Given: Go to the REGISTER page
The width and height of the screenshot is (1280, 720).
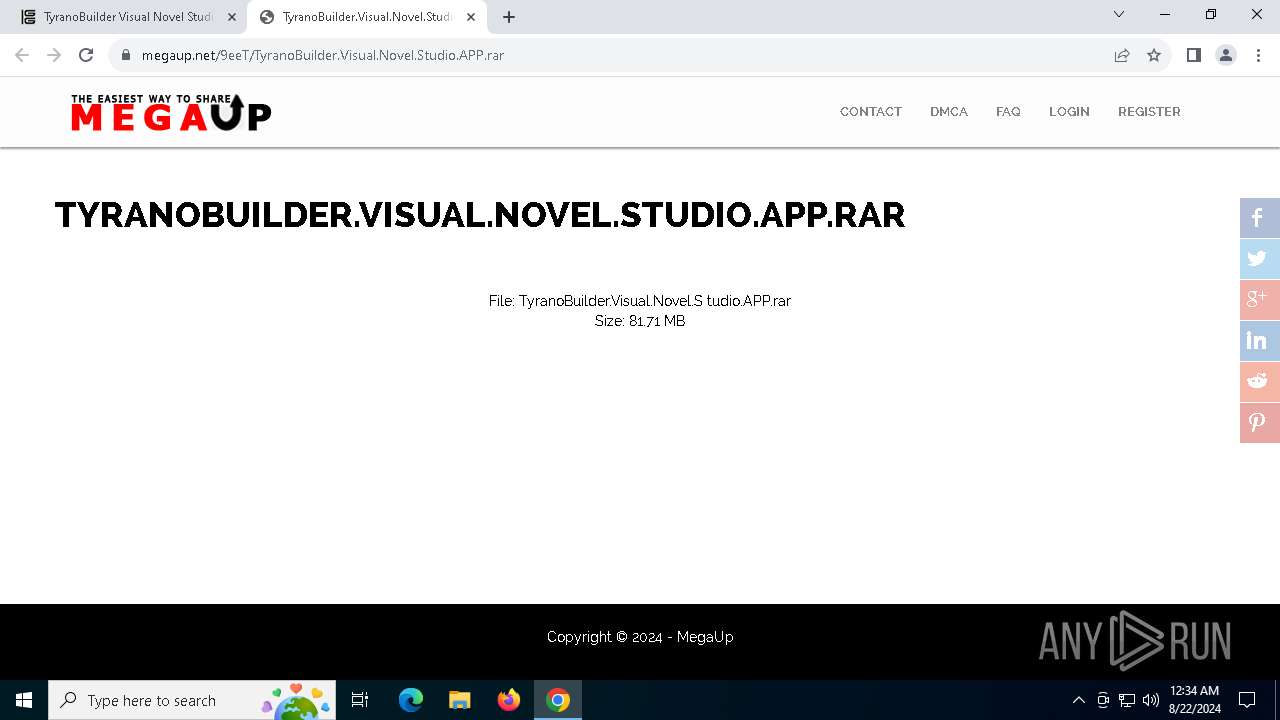Looking at the screenshot, I should pyautogui.click(x=1149, y=112).
